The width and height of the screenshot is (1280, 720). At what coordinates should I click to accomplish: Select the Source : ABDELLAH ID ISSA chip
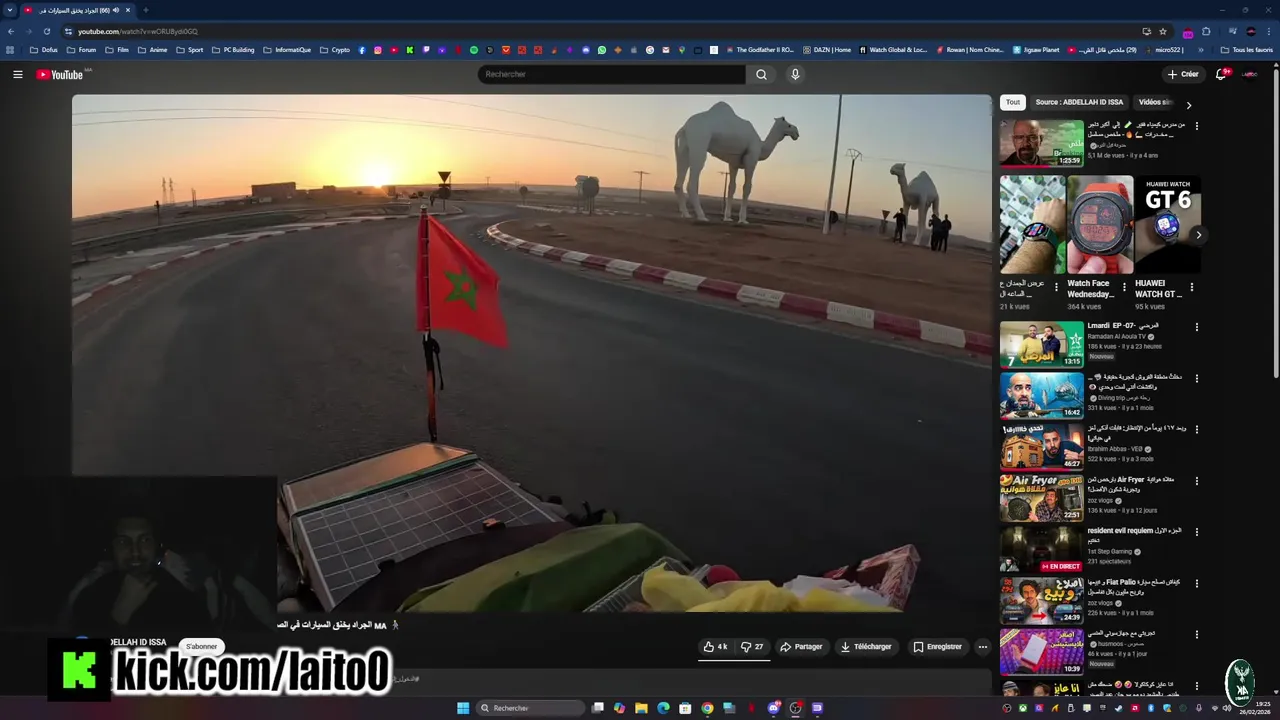pyautogui.click(x=1079, y=102)
